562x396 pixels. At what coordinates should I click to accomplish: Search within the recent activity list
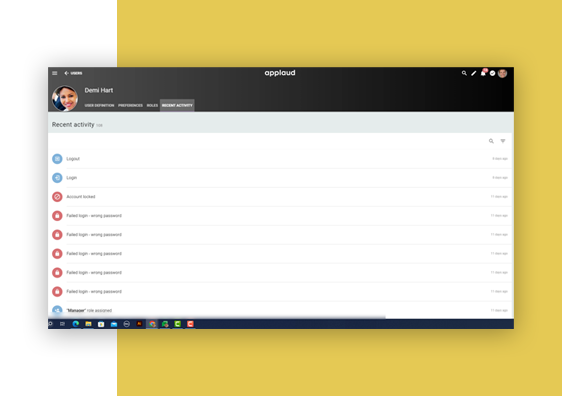491,141
